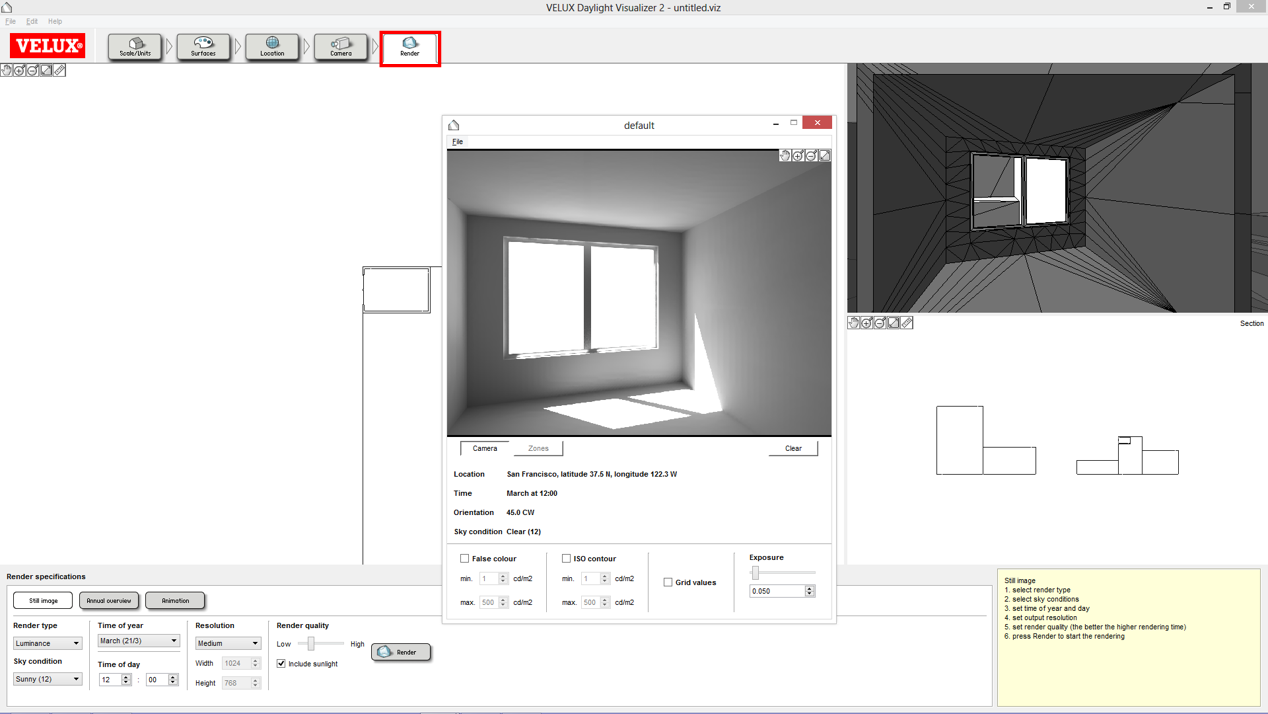
Task: Open the Time of year March dropdown
Action: (x=138, y=641)
